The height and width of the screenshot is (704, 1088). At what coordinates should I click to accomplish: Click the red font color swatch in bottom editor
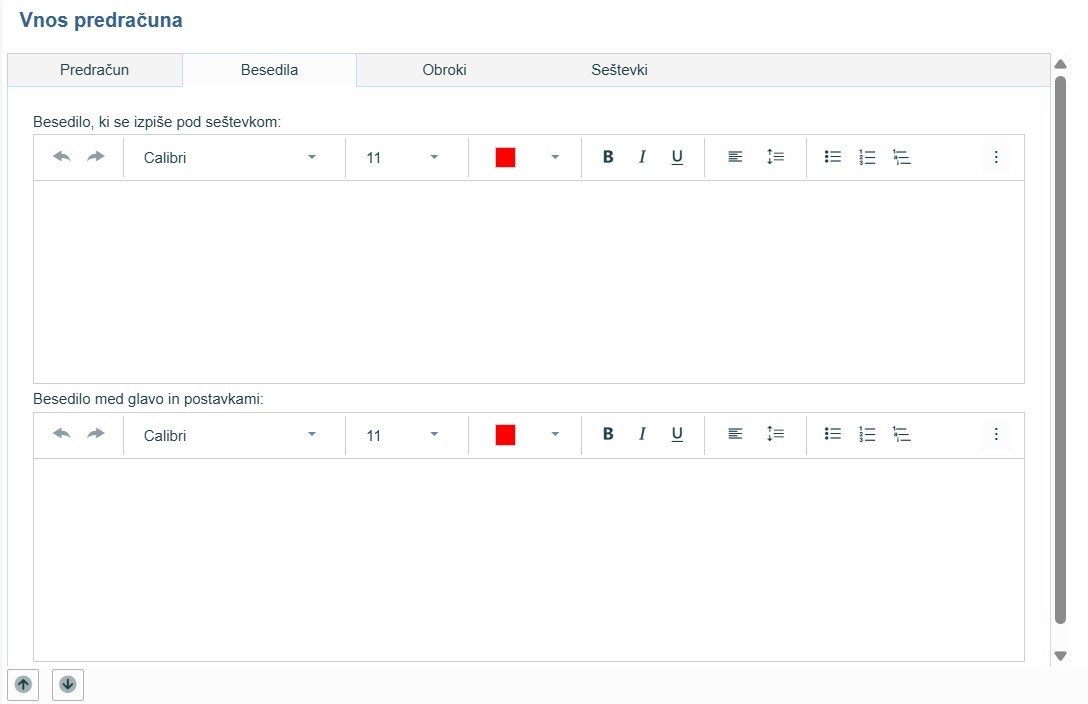505,435
